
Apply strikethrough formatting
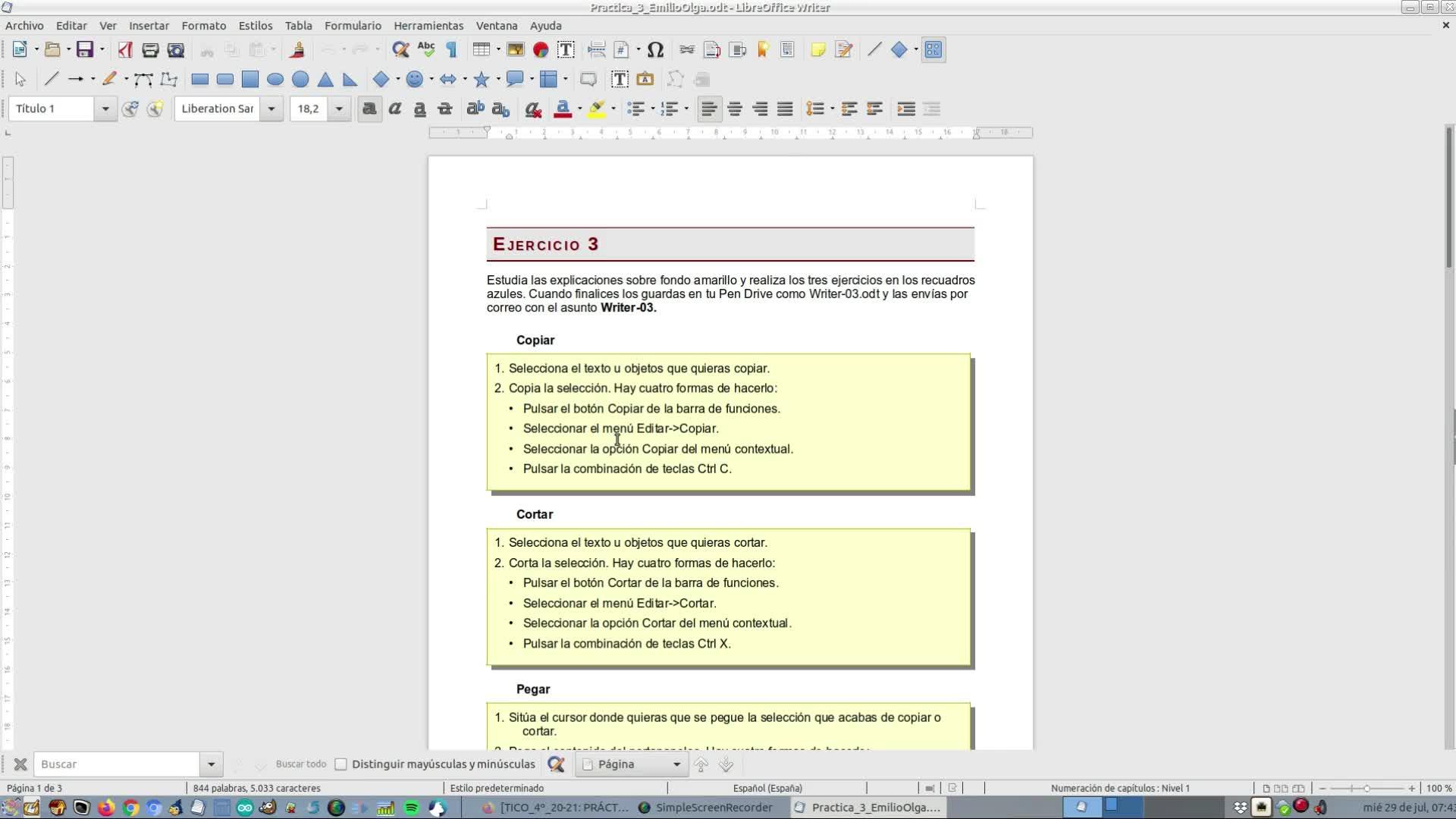coord(445,109)
